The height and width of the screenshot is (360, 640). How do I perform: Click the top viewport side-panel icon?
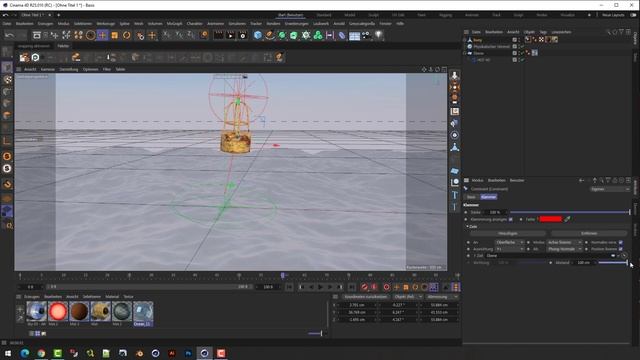pos(455,75)
